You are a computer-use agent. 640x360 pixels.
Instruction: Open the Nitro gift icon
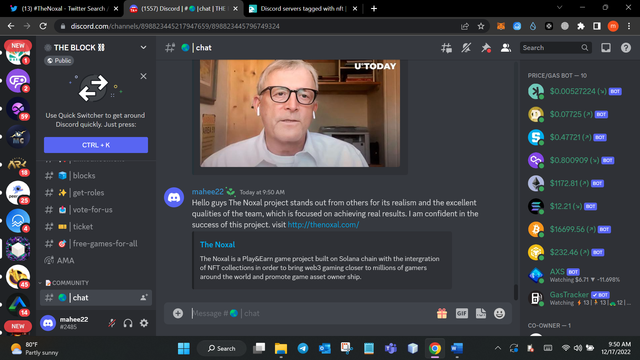[x=442, y=313]
